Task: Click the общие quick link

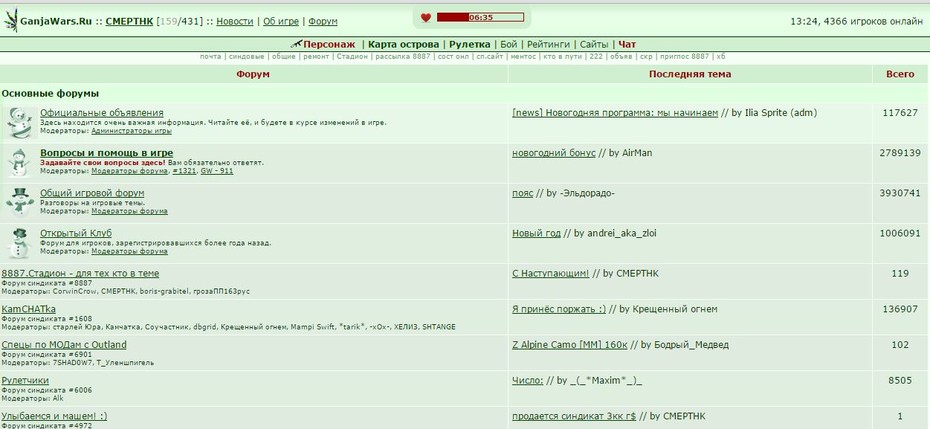Action: click(x=284, y=56)
